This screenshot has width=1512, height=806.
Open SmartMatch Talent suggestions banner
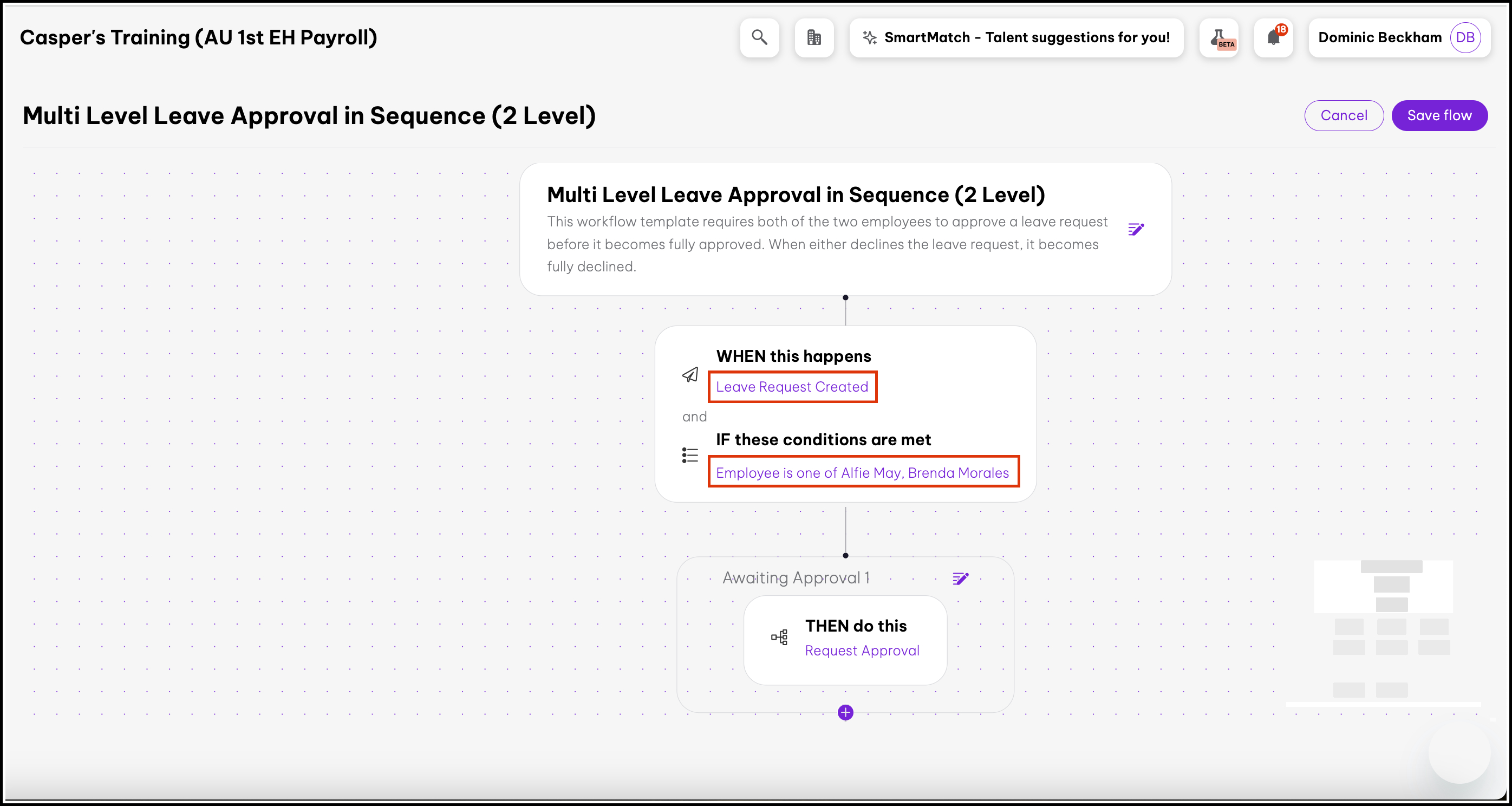point(1027,37)
